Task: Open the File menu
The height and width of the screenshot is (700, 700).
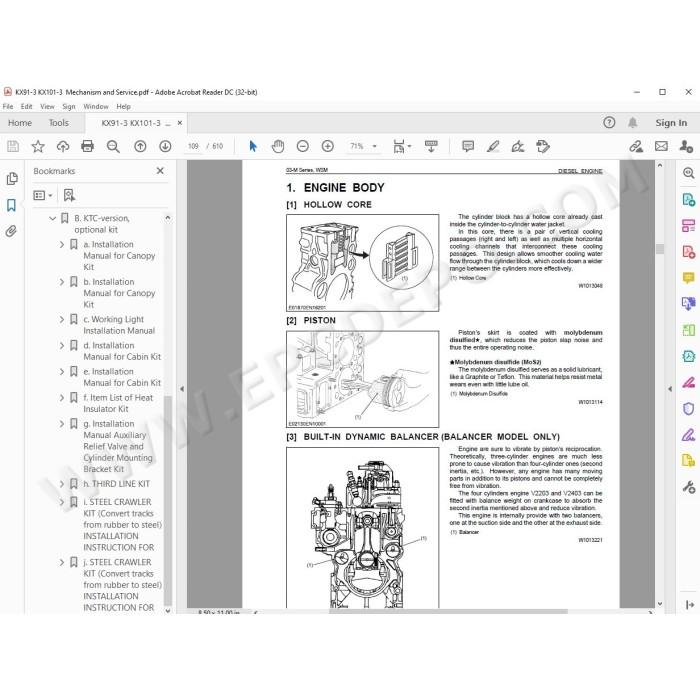Action: (8, 106)
